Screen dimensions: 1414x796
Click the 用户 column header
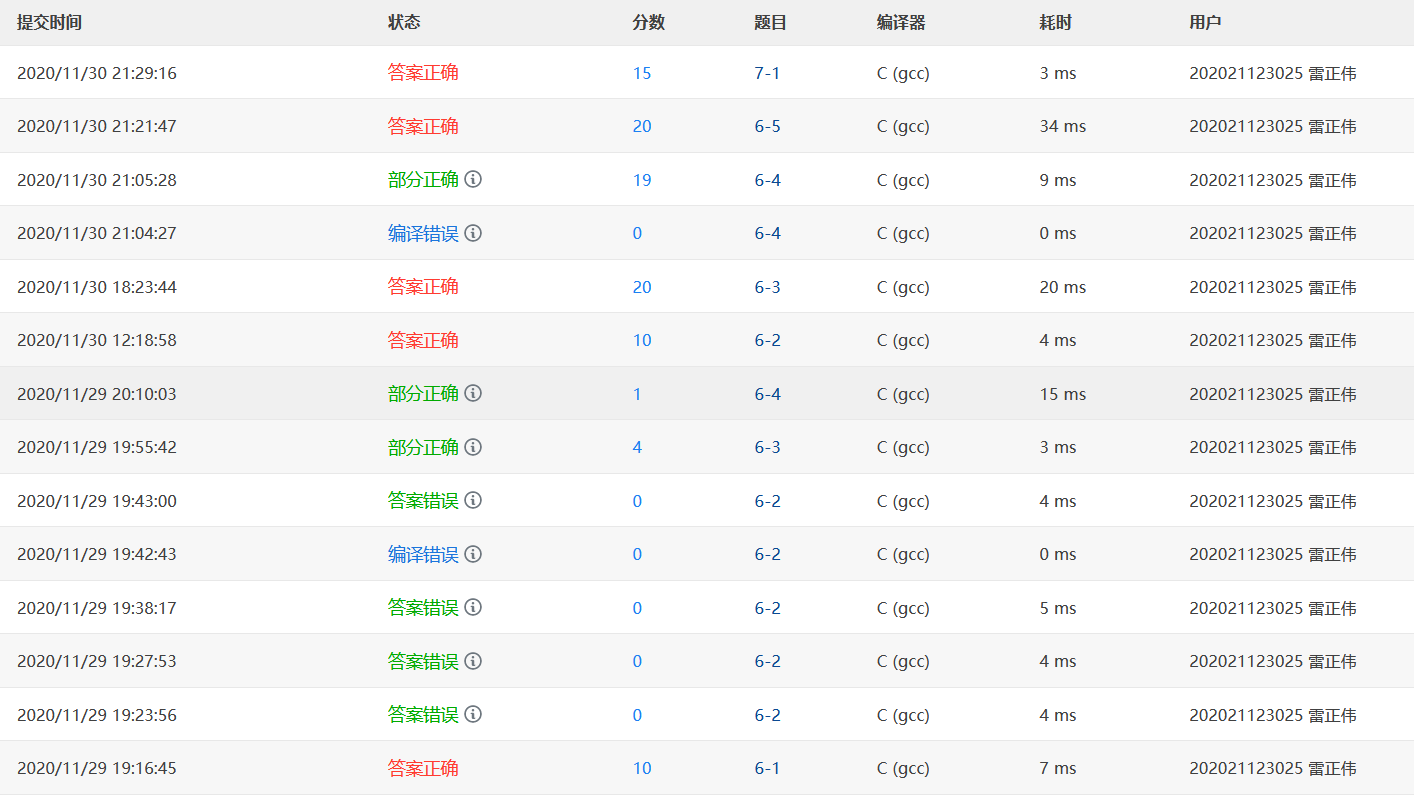pyautogui.click(x=1205, y=22)
